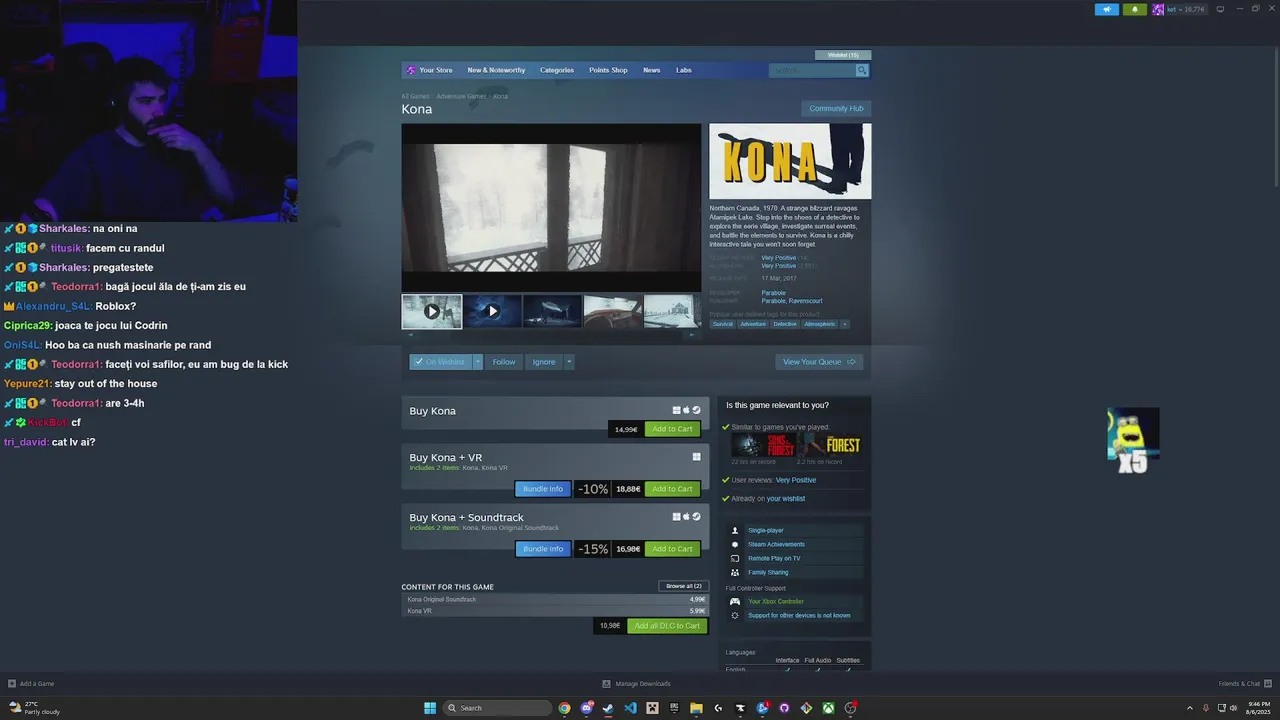
Task: Open Visual Studio Code from taskbar
Action: (x=630, y=708)
